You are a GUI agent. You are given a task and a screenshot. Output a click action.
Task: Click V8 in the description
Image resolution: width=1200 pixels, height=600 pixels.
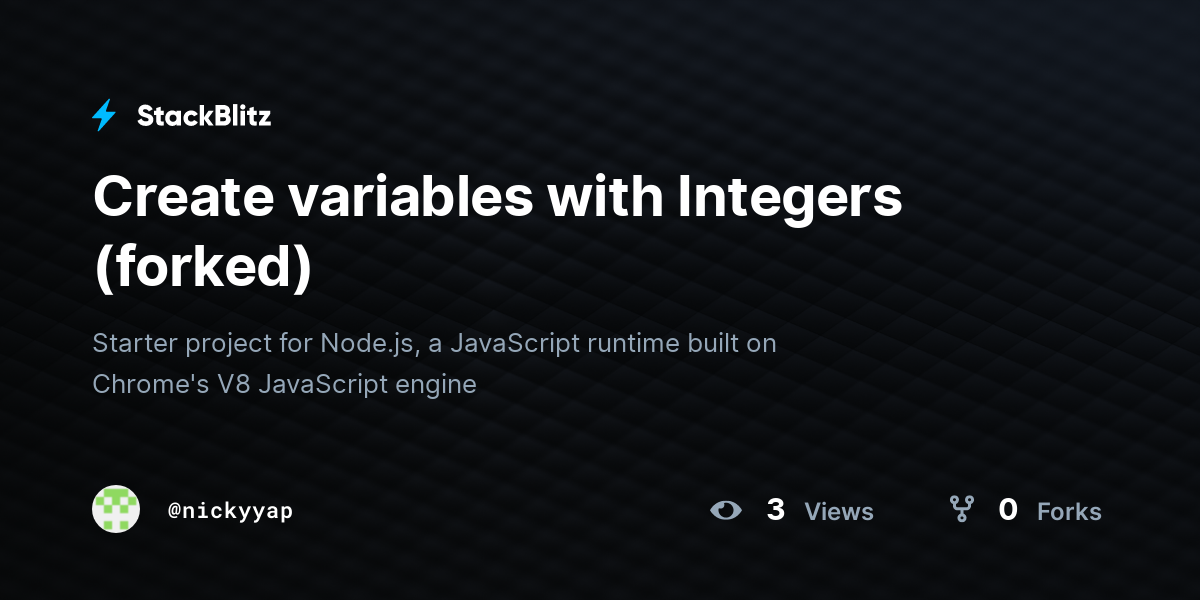coord(233,384)
